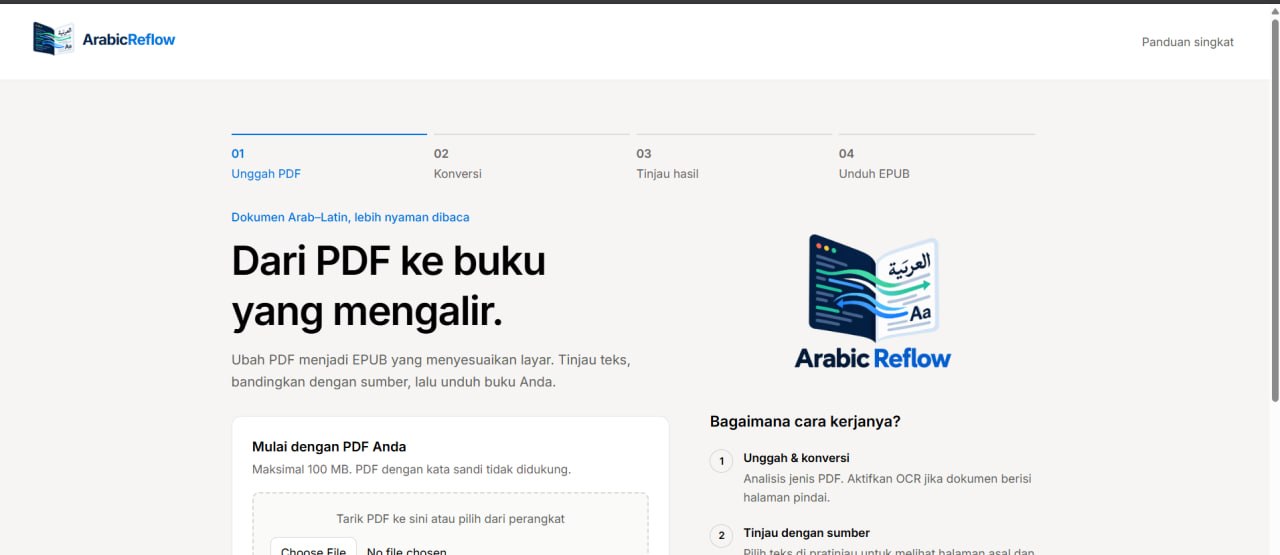Click the Choose File button

313,548
